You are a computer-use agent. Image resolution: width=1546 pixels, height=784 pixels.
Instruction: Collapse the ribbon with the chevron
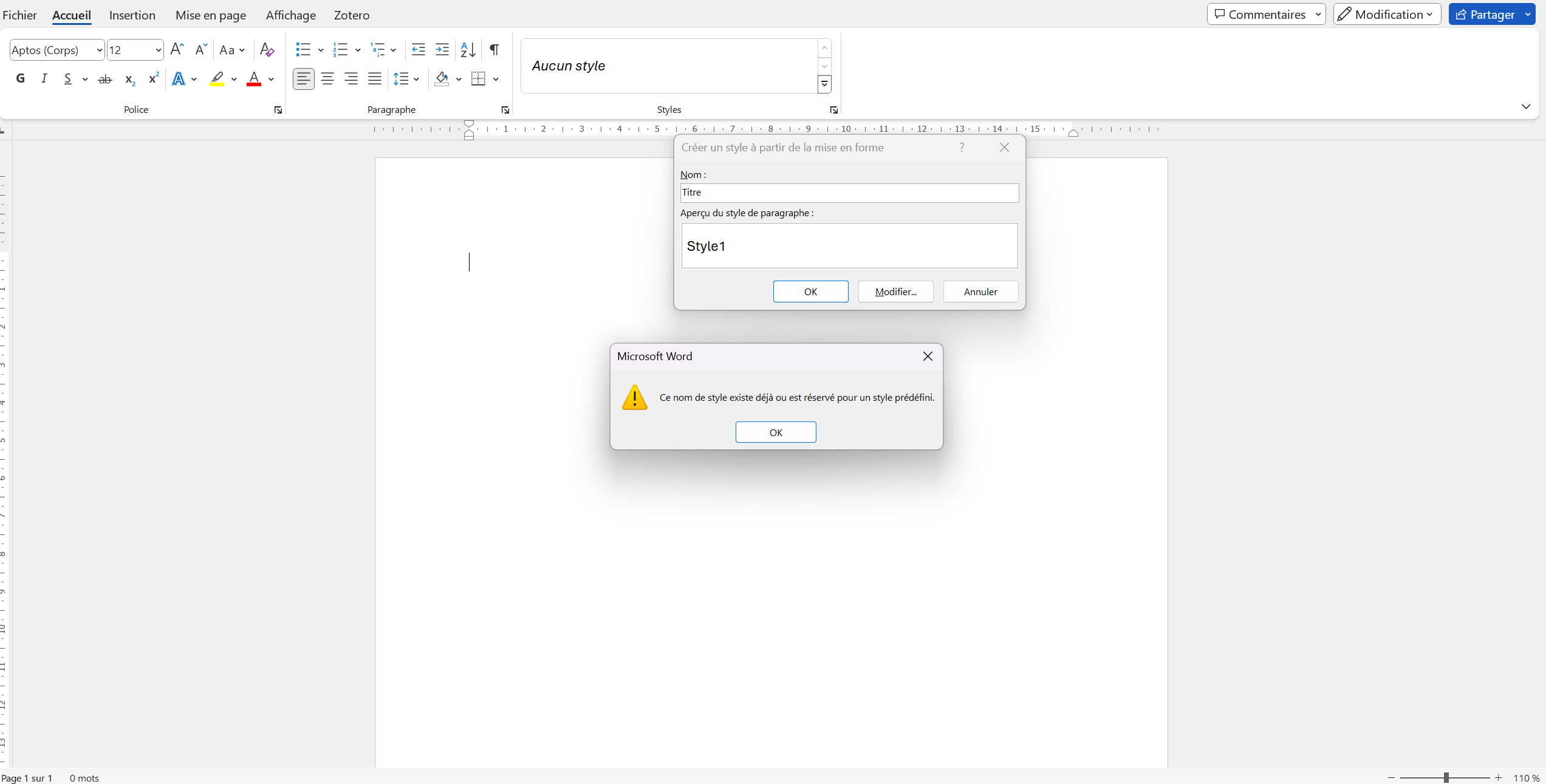[x=1526, y=107]
